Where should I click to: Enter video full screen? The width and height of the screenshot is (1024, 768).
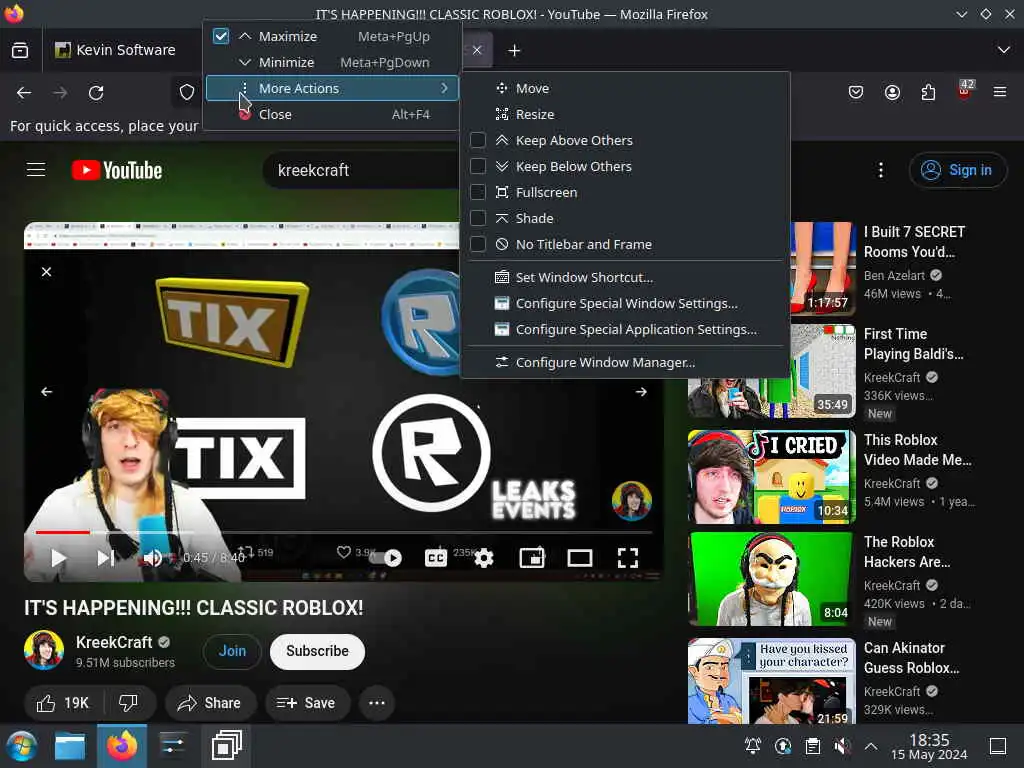coord(628,558)
